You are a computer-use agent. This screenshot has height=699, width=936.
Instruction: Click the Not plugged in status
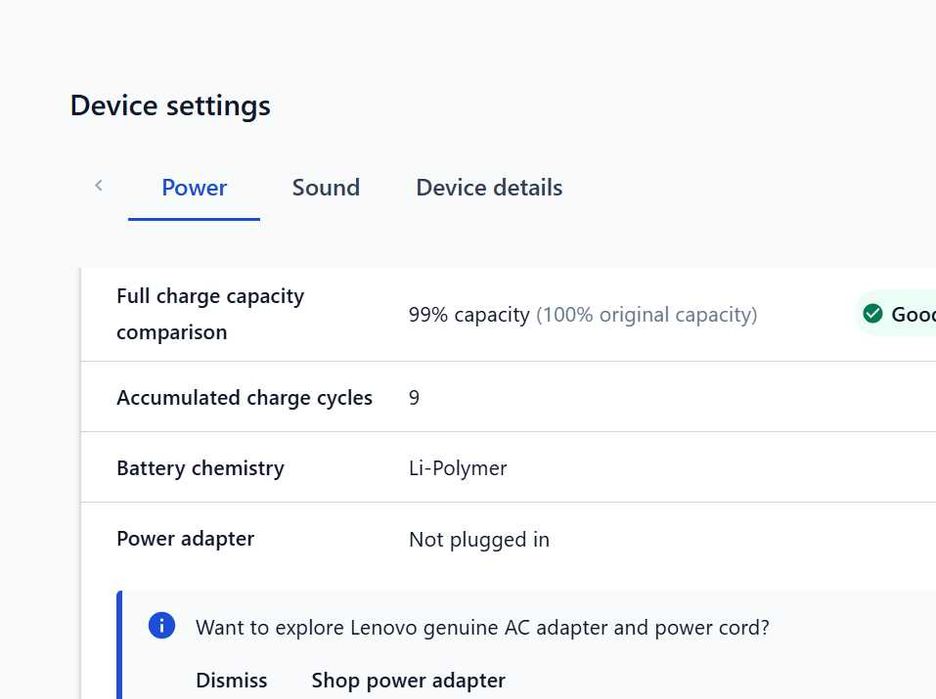pos(479,540)
